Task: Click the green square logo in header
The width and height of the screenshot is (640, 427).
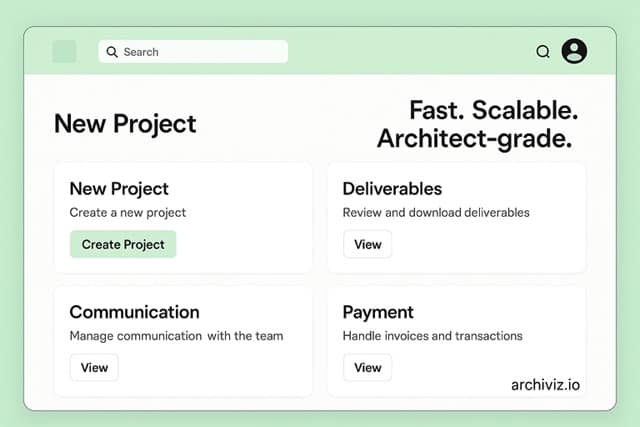Action: pyautogui.click(x=64, y=52)
